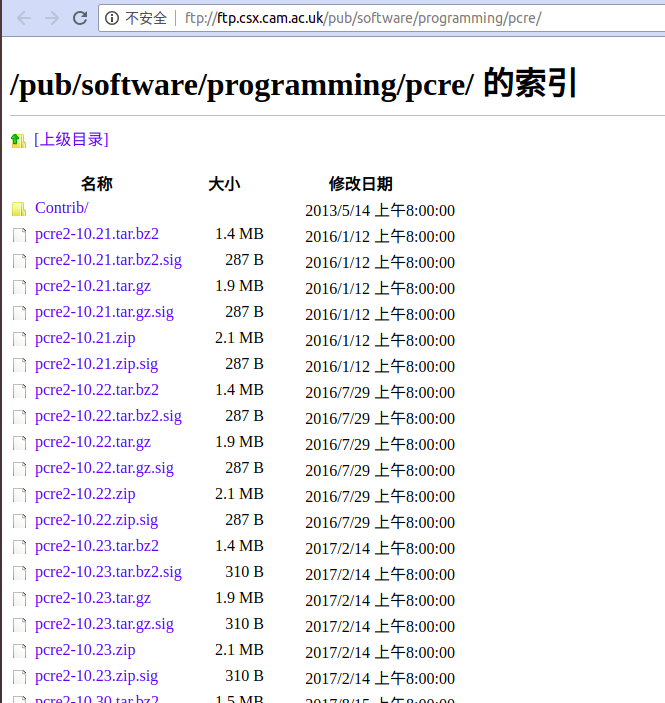Click file icon beside pcre2-10.21.tar.gz
Viewport: 665px width, 703px height.
click(19, 287)
